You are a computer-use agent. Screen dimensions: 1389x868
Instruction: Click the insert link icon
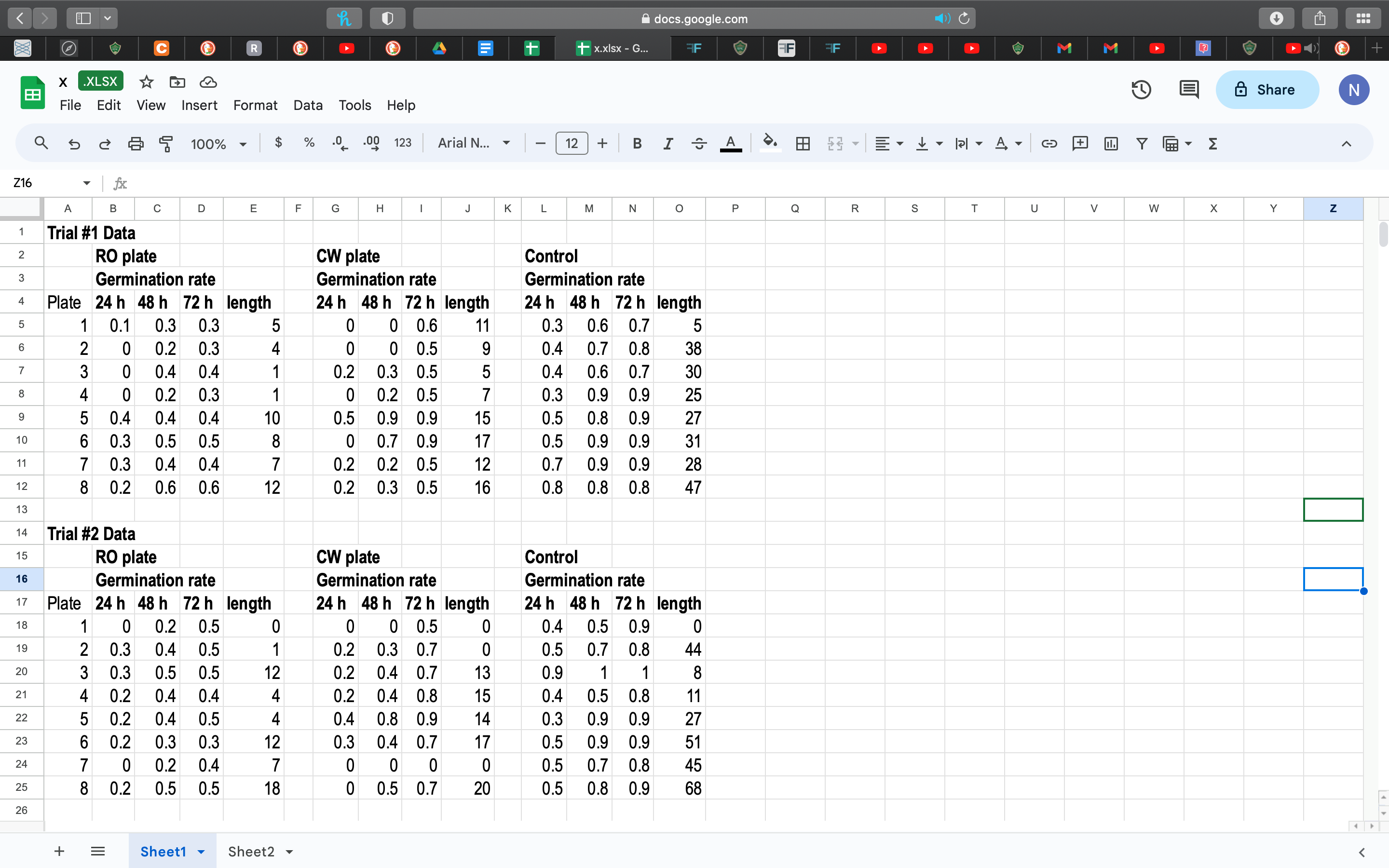1049,144
